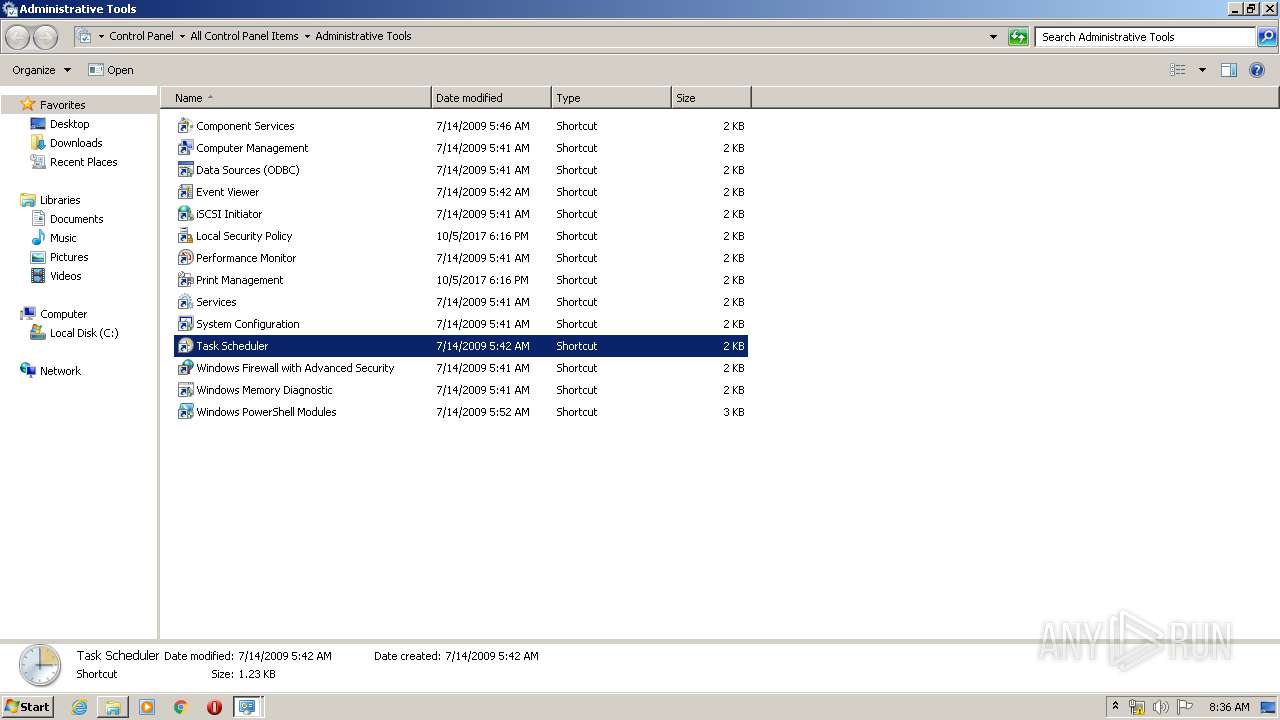Viewport: 1280px width, 720px height.
Task: Open Videos library in the sidebar
Action: pyautogui.click(x=66, y=276)
